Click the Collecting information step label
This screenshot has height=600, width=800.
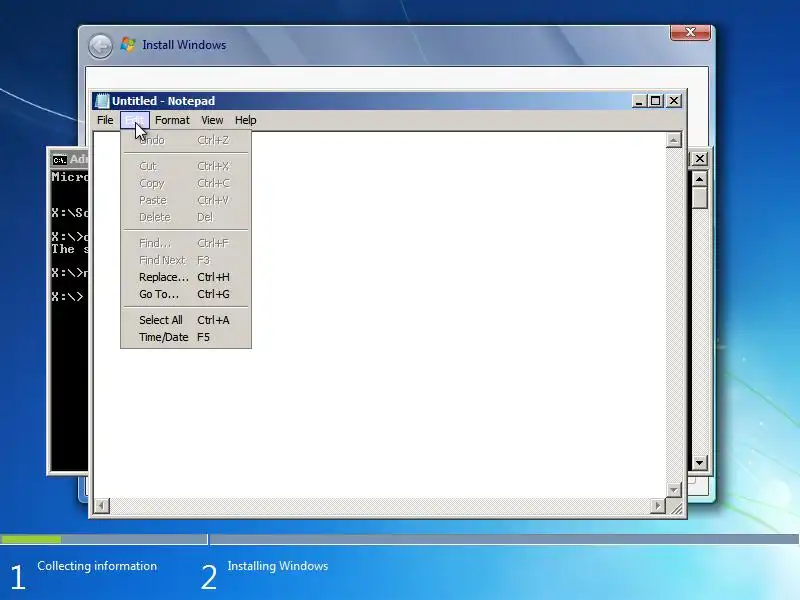pos(97,566)
